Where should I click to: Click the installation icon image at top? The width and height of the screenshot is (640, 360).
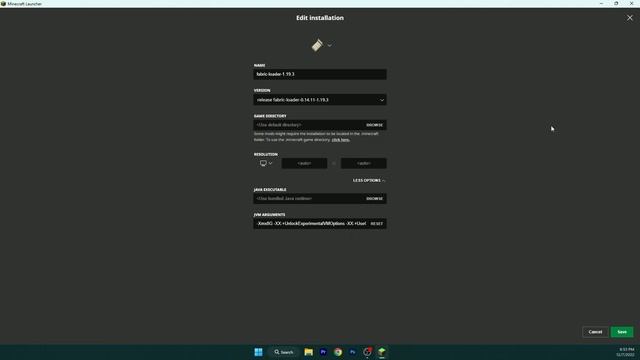317,45
